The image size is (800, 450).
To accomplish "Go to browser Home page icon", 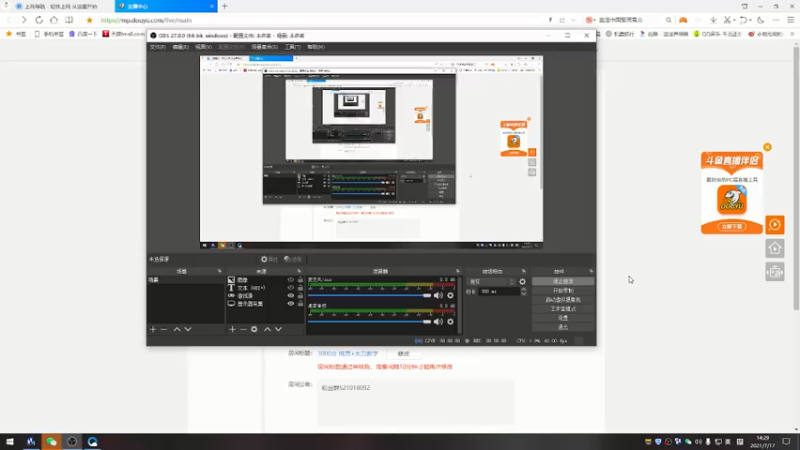I will point(54,20).
